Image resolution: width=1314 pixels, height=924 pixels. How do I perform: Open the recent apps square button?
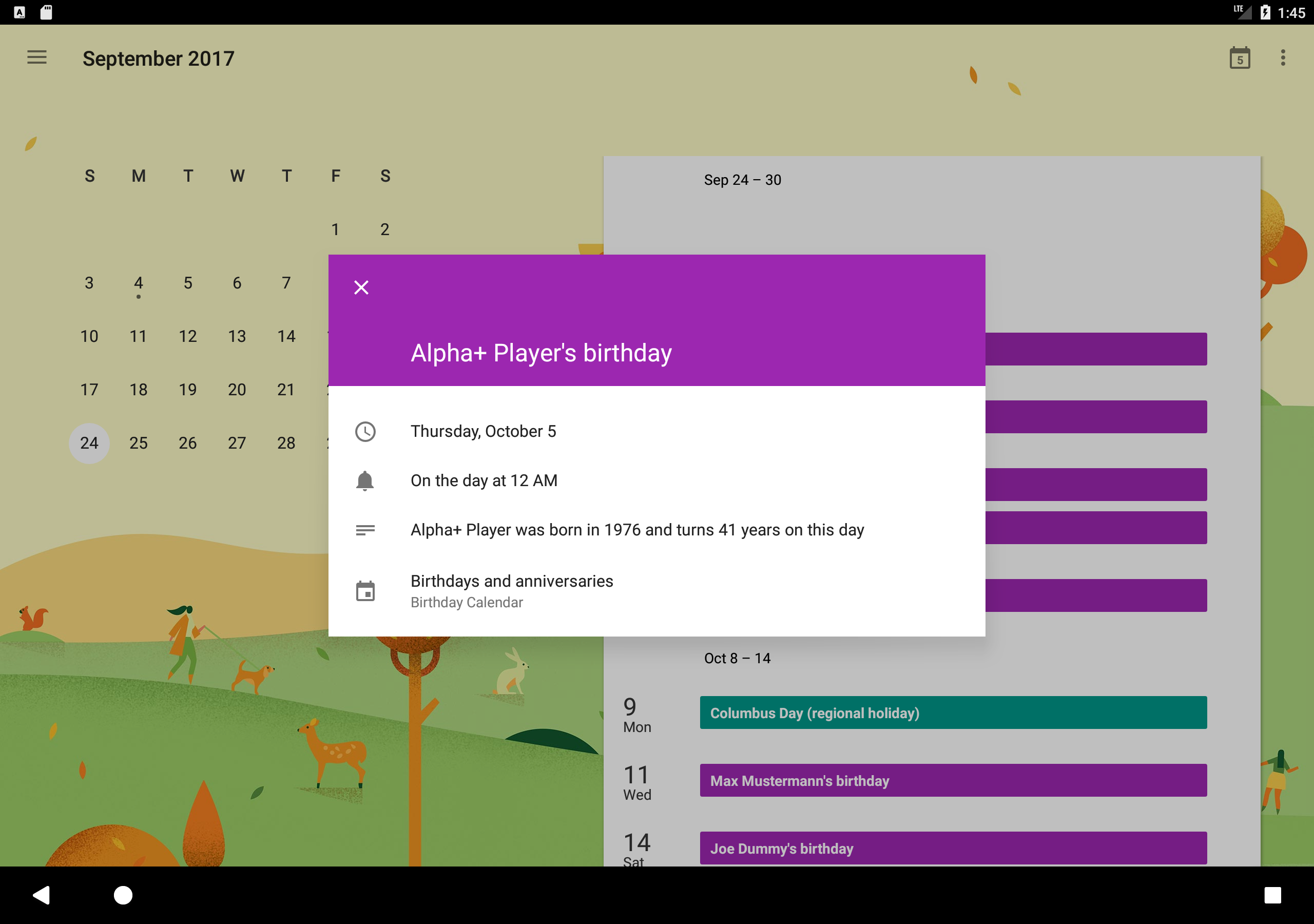(x=1272, y=895)
